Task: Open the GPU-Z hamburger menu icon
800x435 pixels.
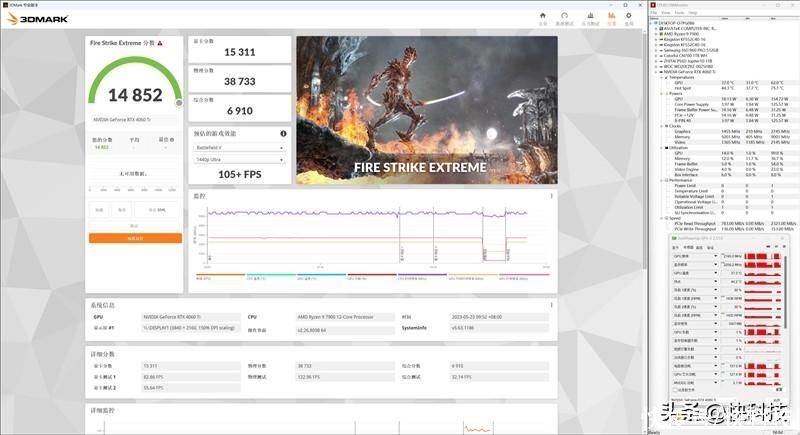Action: [783, 247]
